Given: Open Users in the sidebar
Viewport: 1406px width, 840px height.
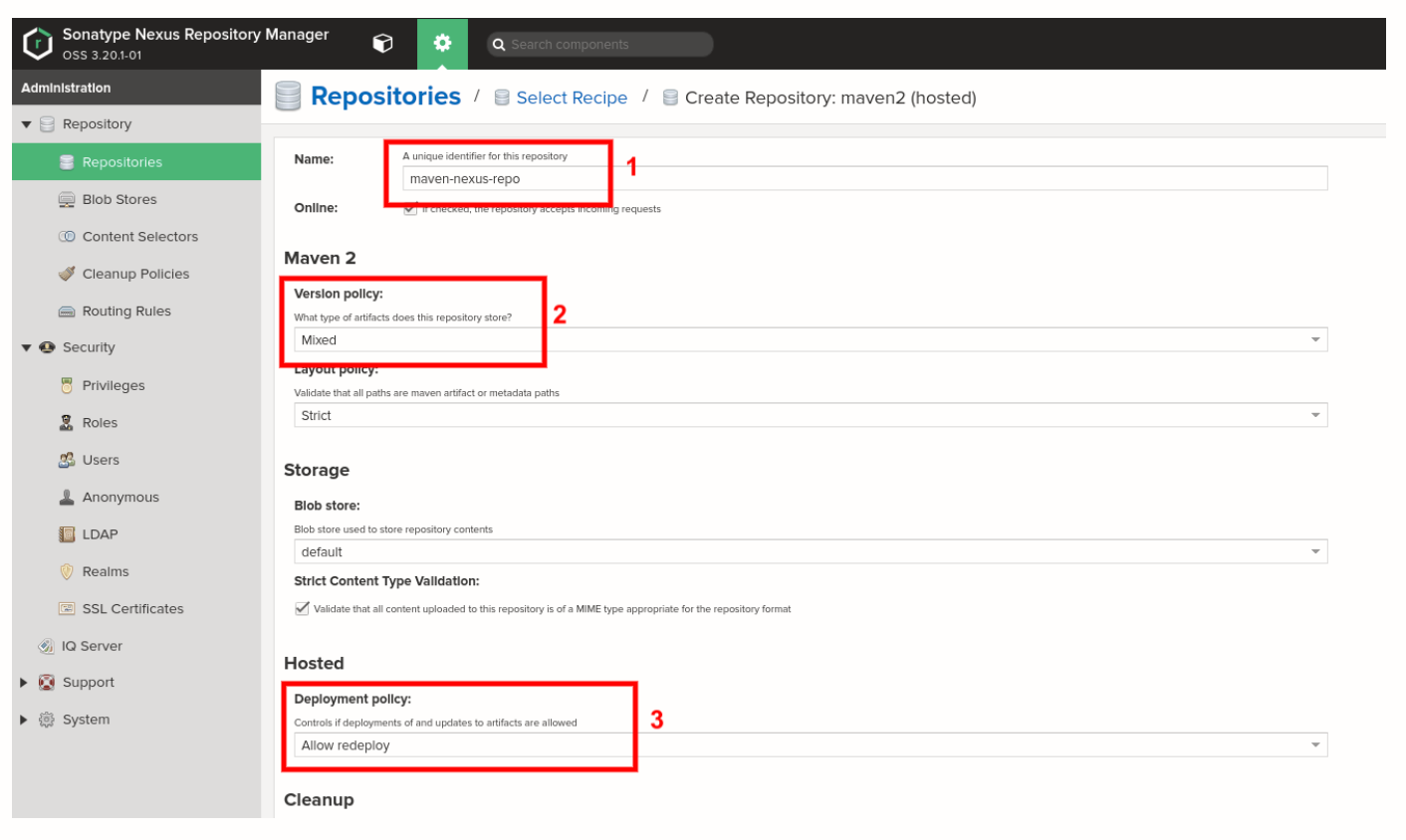Looking at the screenshot, I should [x=136, y=460].
